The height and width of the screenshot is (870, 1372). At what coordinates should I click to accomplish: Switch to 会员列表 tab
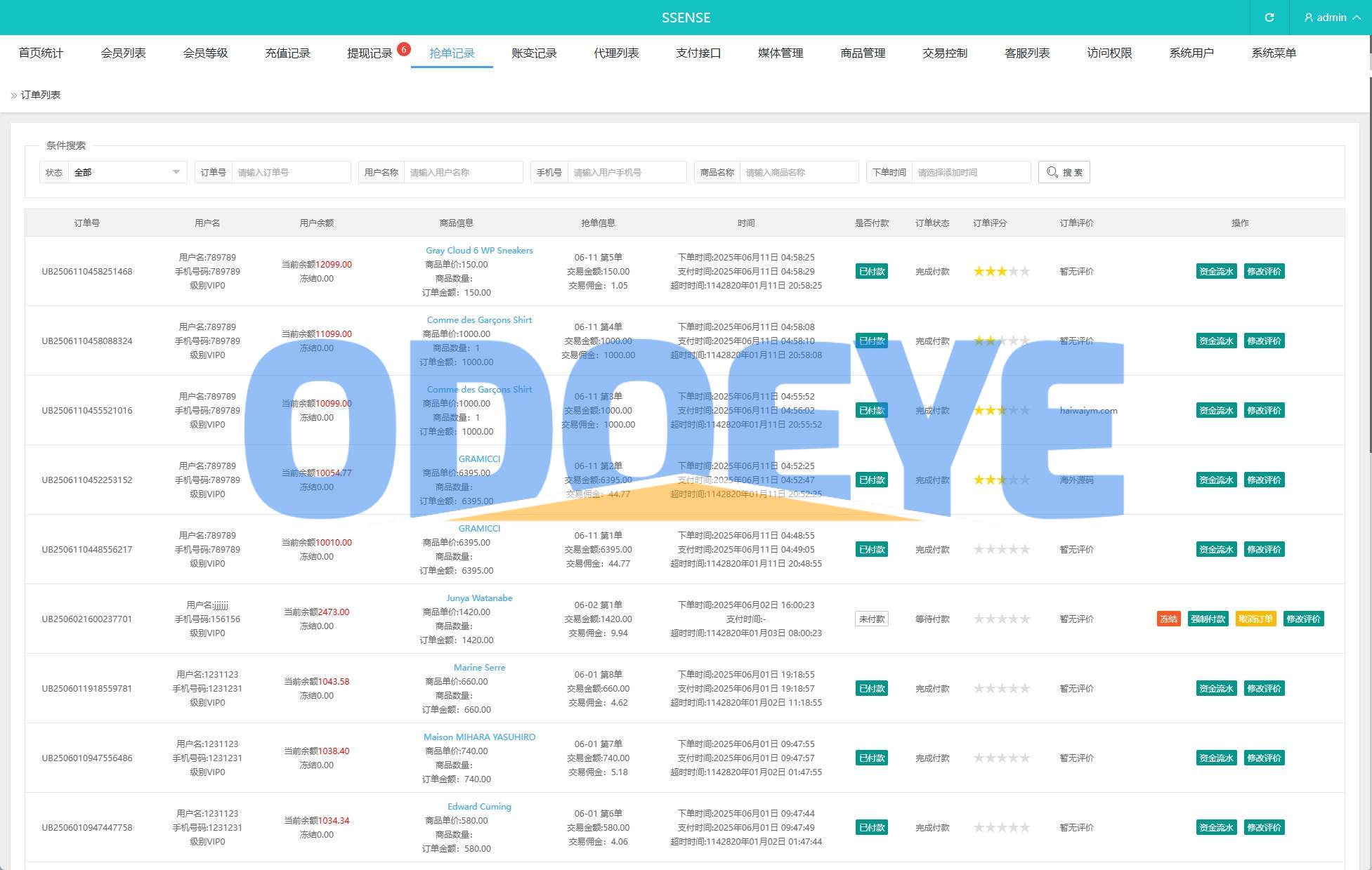point(123,53)
